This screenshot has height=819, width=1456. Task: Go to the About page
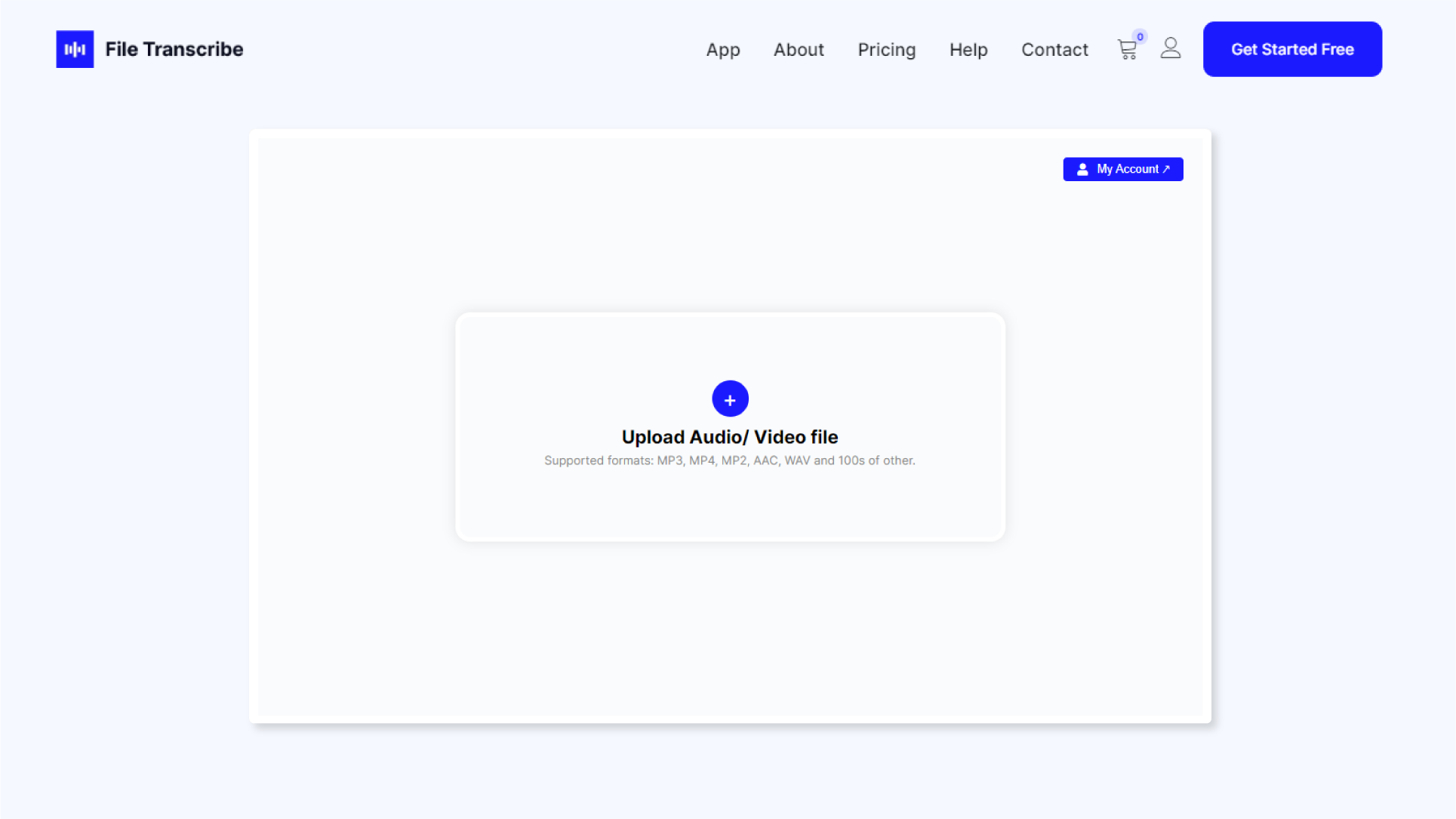coord(799,50)
